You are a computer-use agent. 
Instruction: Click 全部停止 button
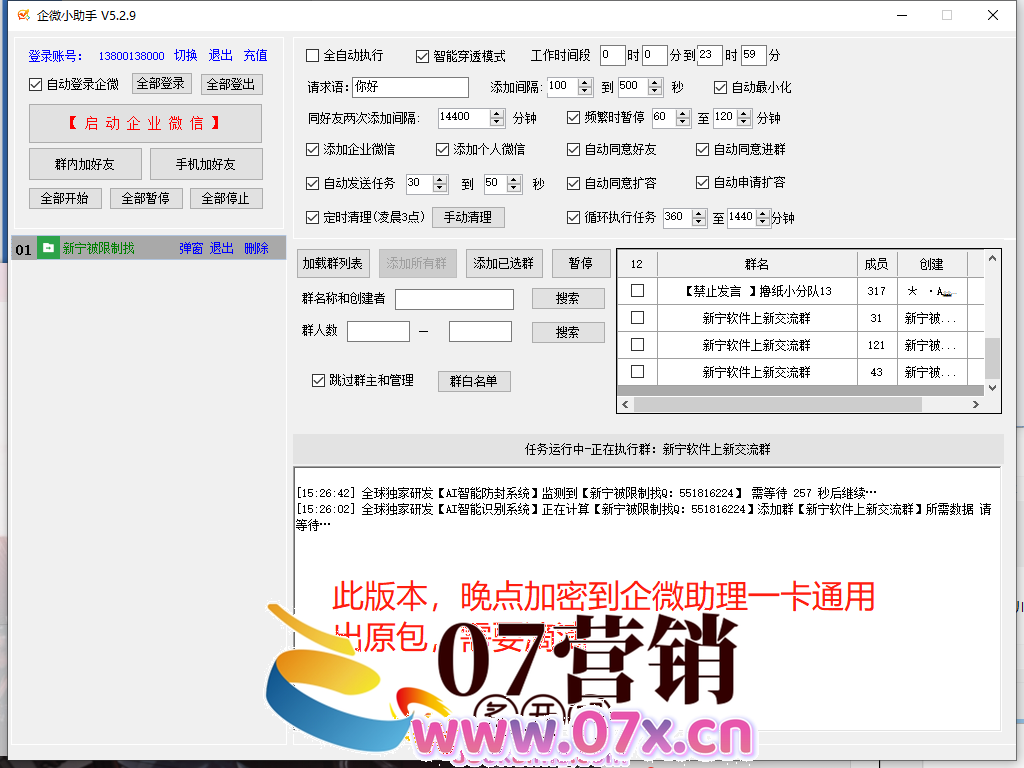[x=226, y=198]
